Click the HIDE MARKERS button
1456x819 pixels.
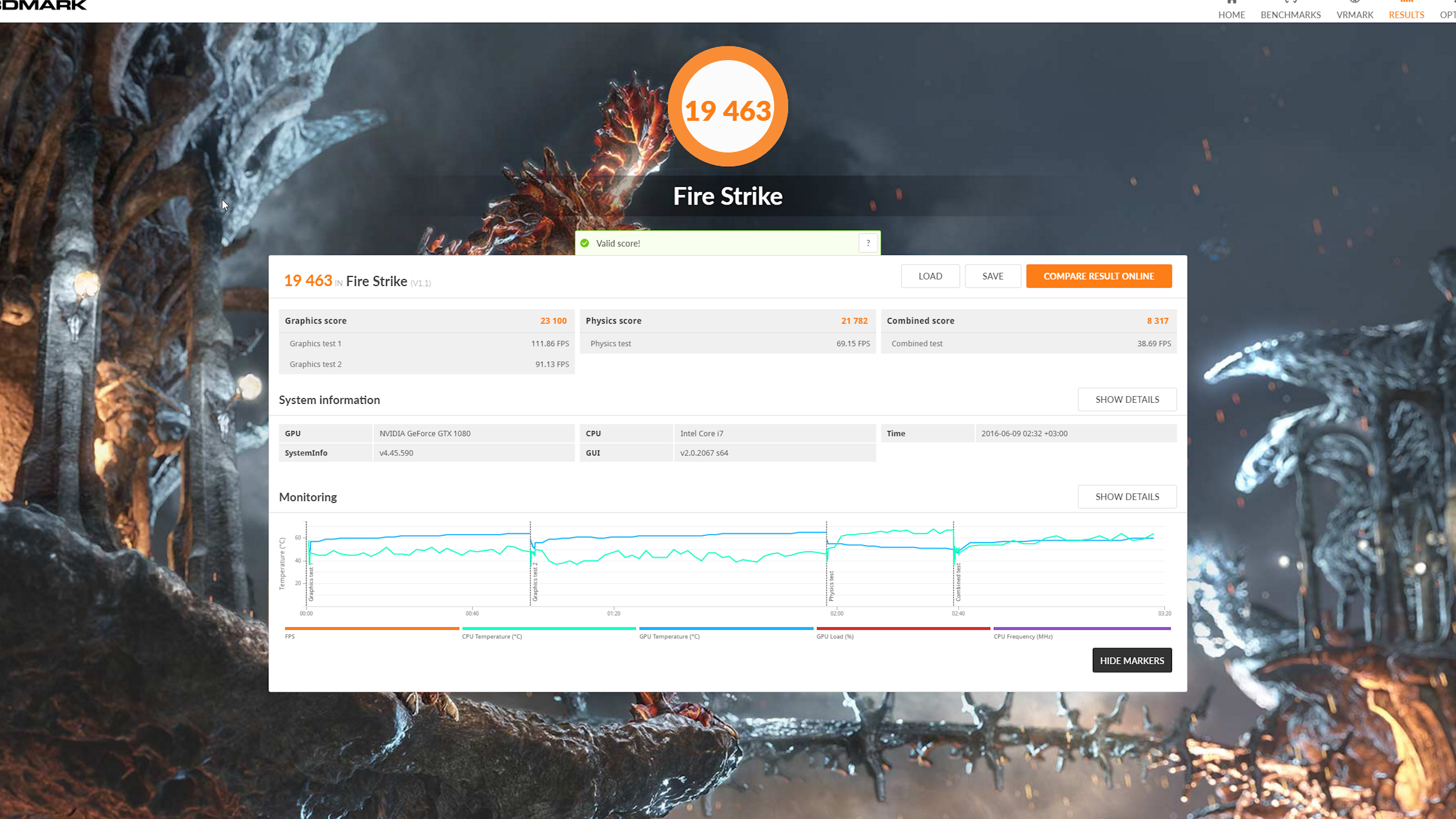point(1131,660)
